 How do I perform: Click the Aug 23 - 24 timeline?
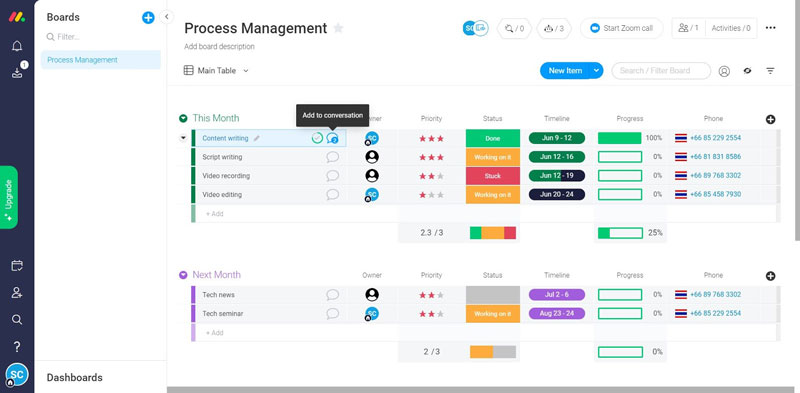pos(557,313)
